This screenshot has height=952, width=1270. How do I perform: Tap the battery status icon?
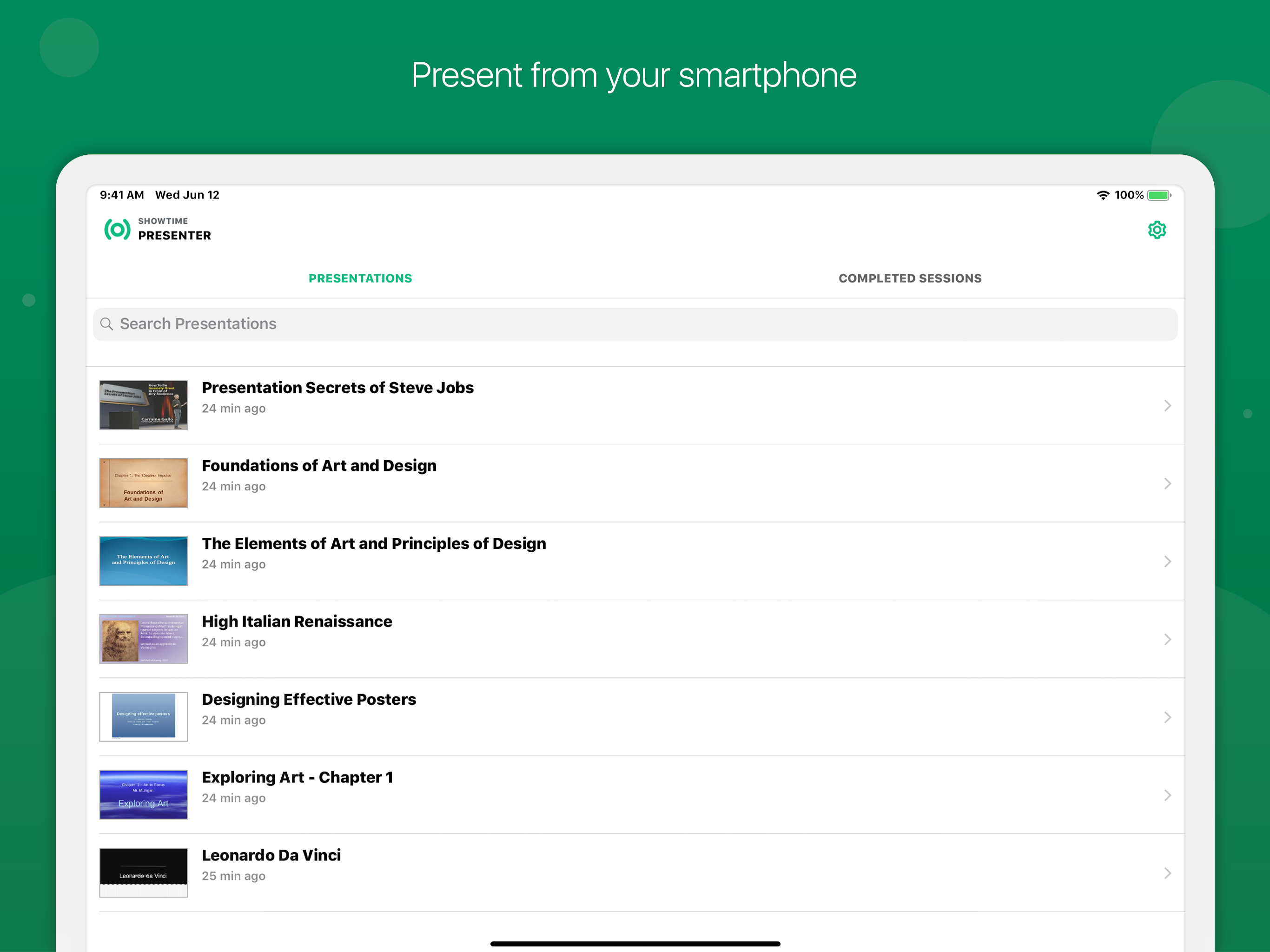1158,195
